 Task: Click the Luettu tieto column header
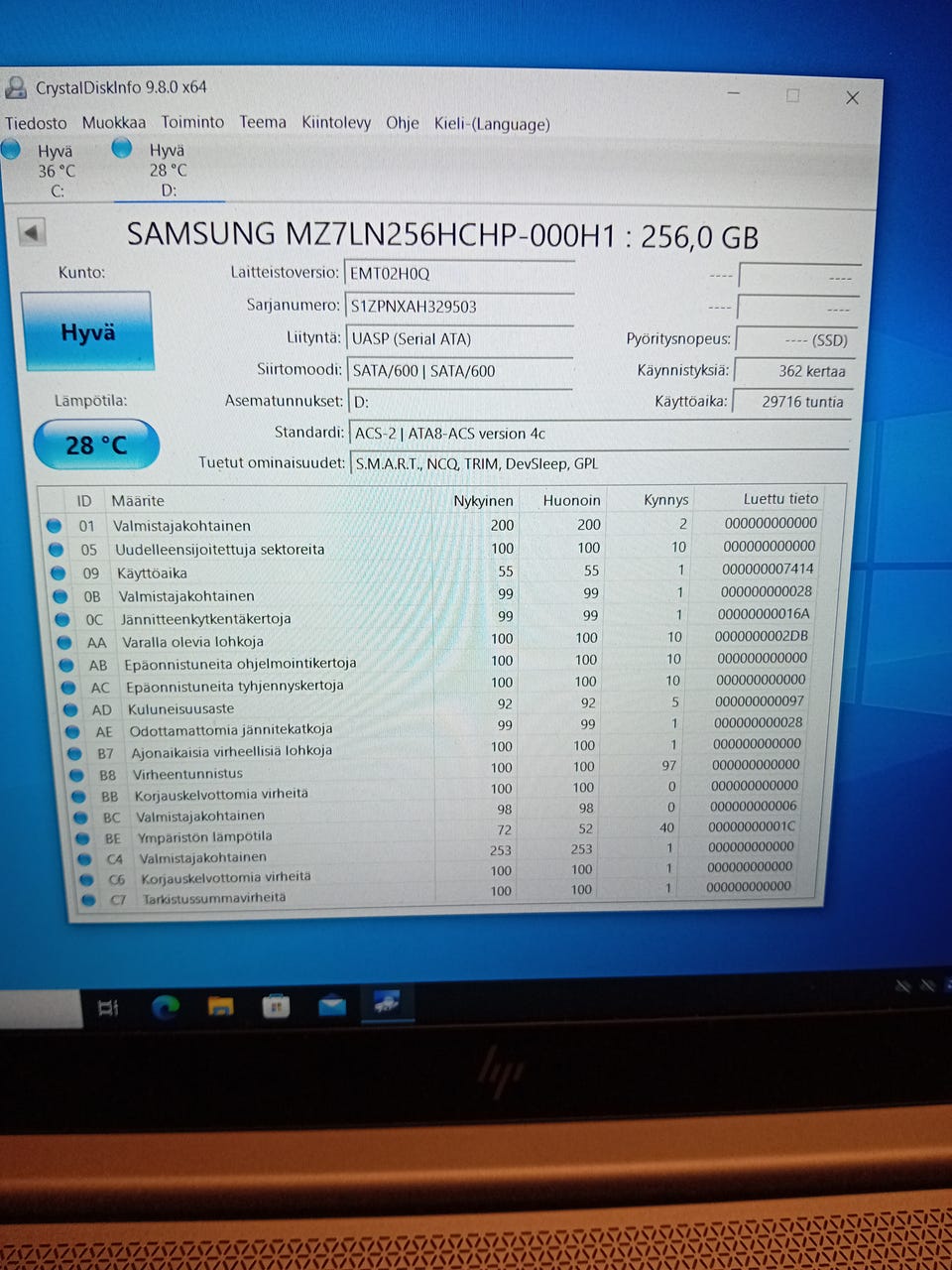tap(780, 499)
